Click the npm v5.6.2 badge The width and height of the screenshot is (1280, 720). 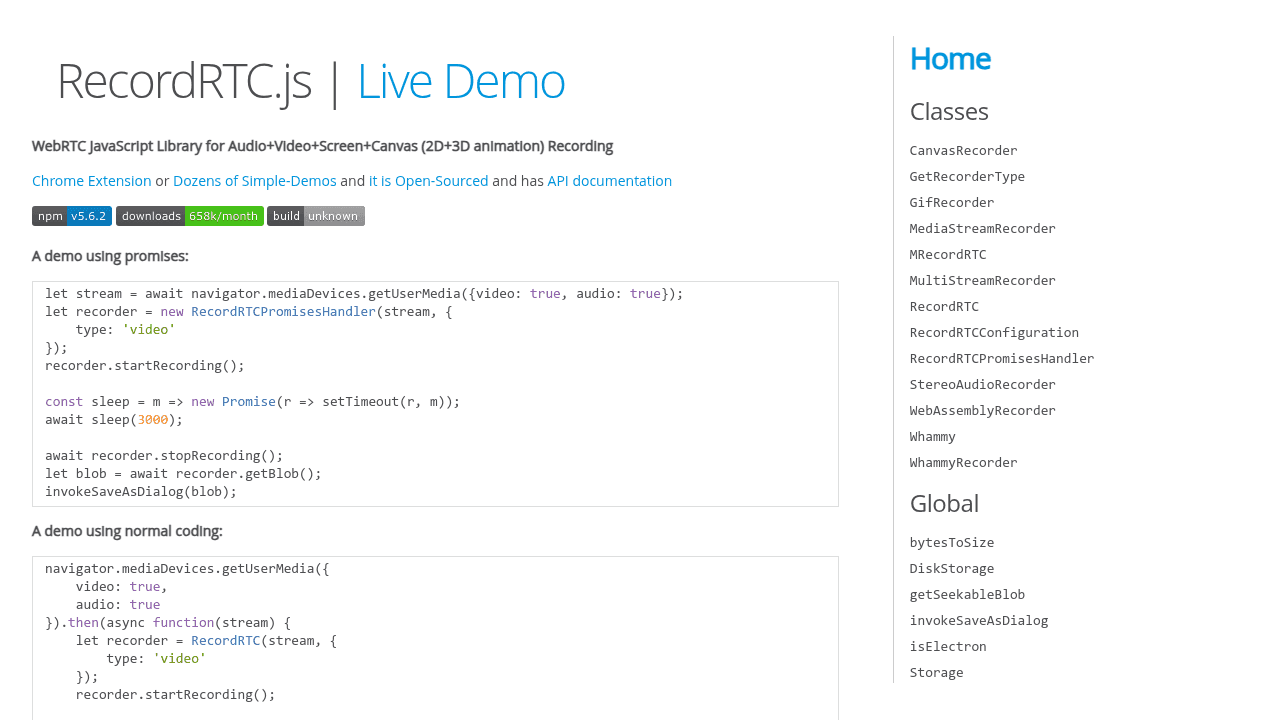pos(72,216)
